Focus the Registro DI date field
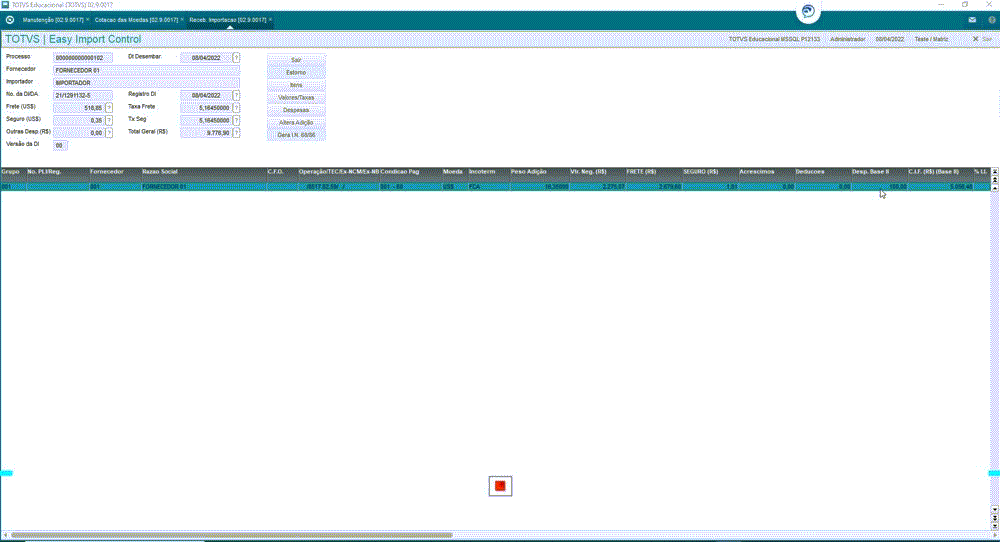The image size is (1000, 542). [x=205, y=95]
